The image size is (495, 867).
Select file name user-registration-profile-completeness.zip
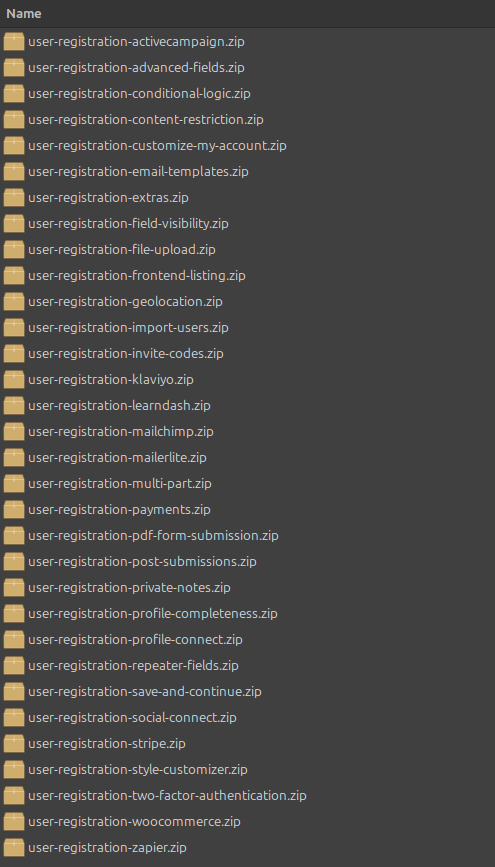tap(153, 613)
